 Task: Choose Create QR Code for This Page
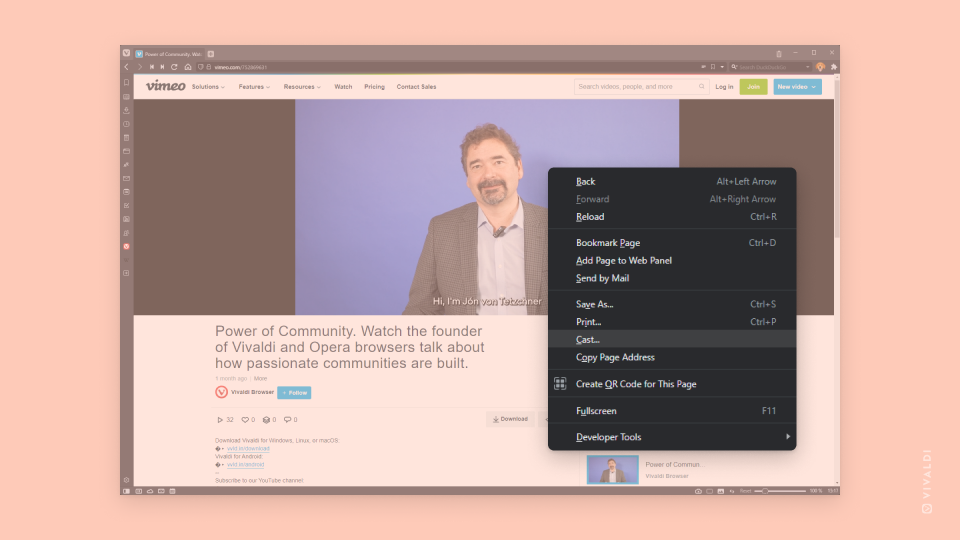[672, 384]
